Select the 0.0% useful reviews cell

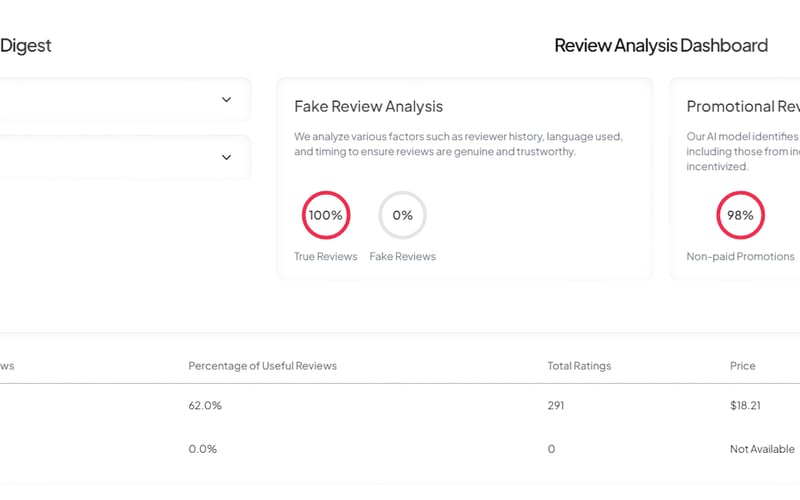click(202, 449)
